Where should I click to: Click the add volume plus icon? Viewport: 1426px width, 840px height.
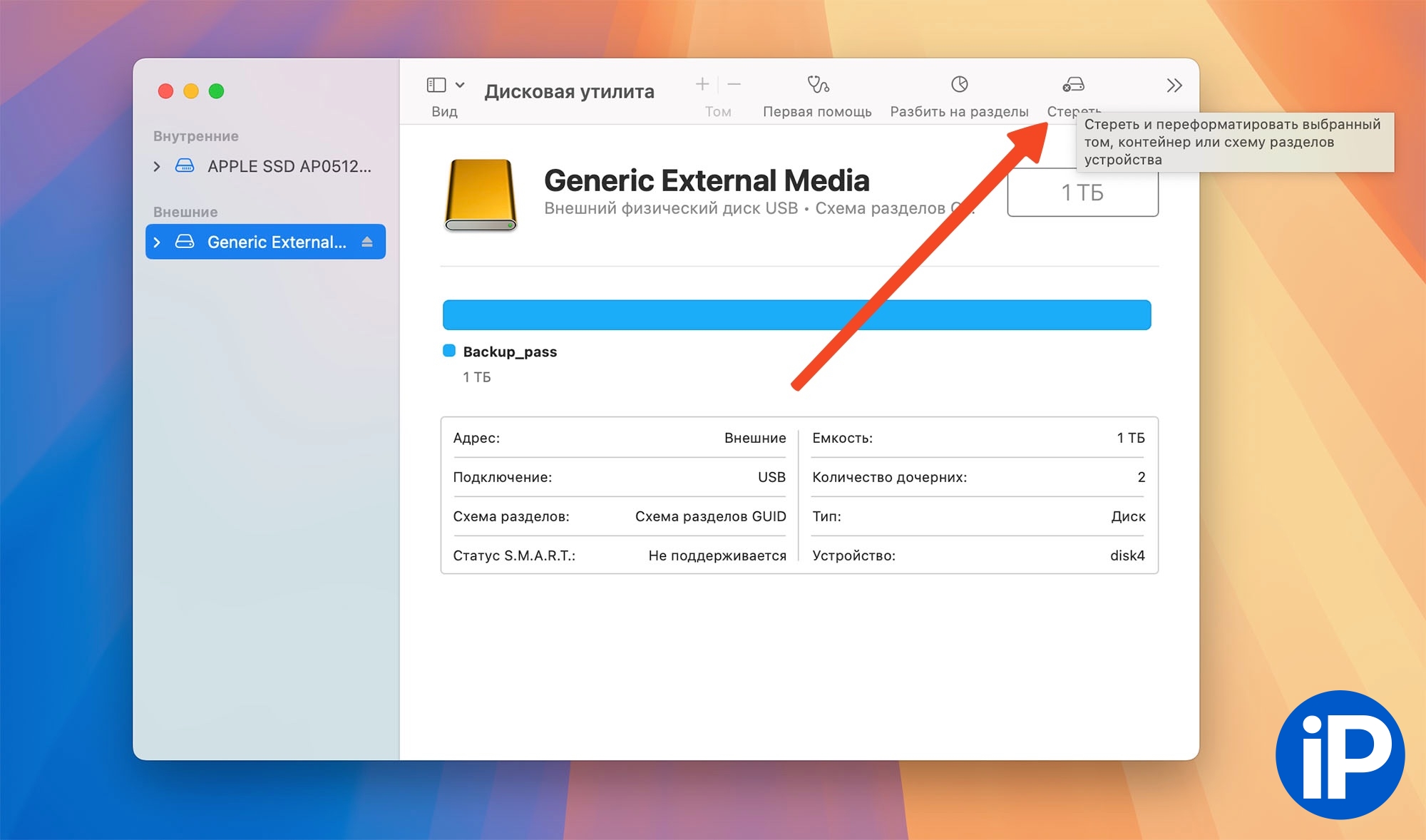[x=702, y=85]
